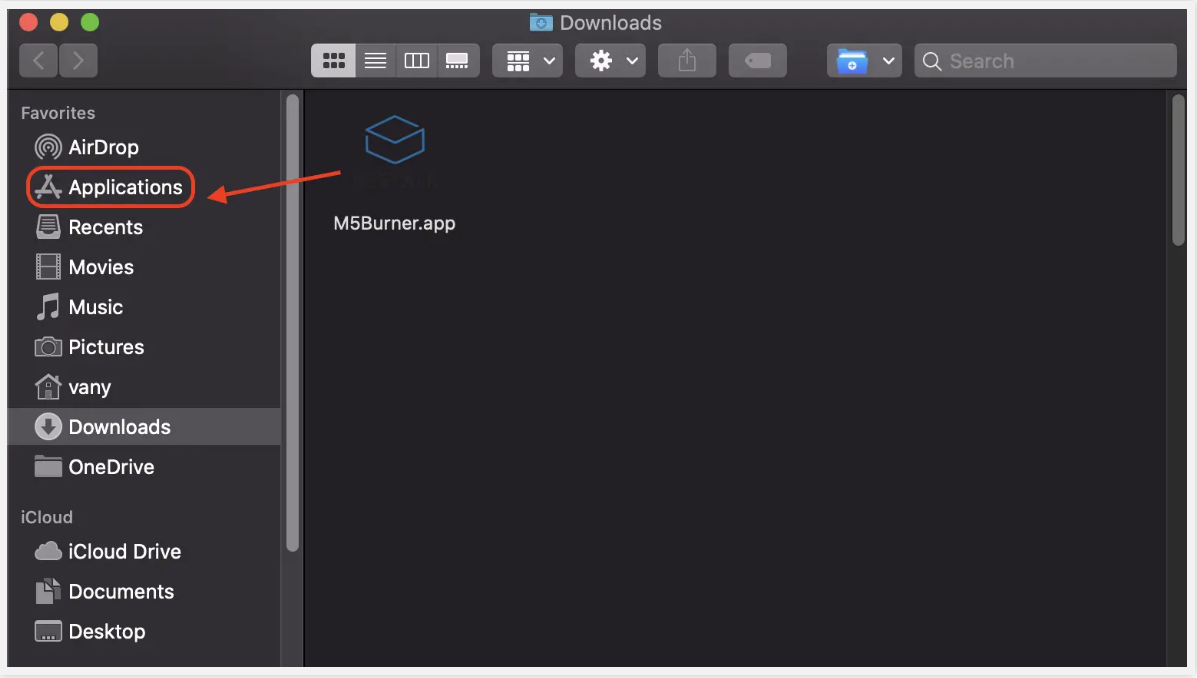Click the Downloads folder icon in title bar
This screenshot has height=678, width=1197.
(x=541, y=22)
